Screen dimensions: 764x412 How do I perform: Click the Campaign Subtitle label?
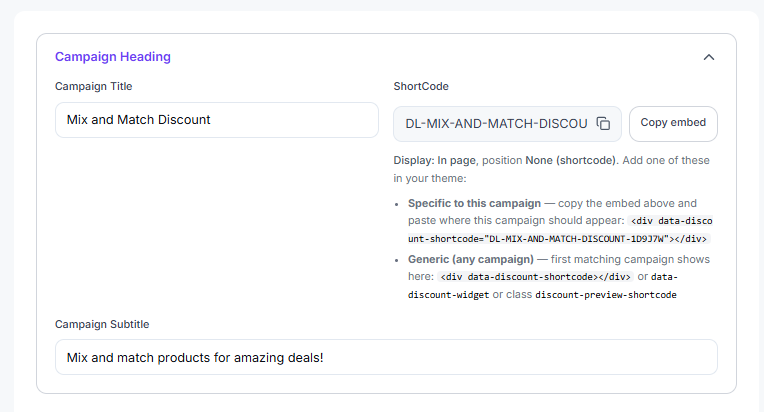[x=102, y=324]
